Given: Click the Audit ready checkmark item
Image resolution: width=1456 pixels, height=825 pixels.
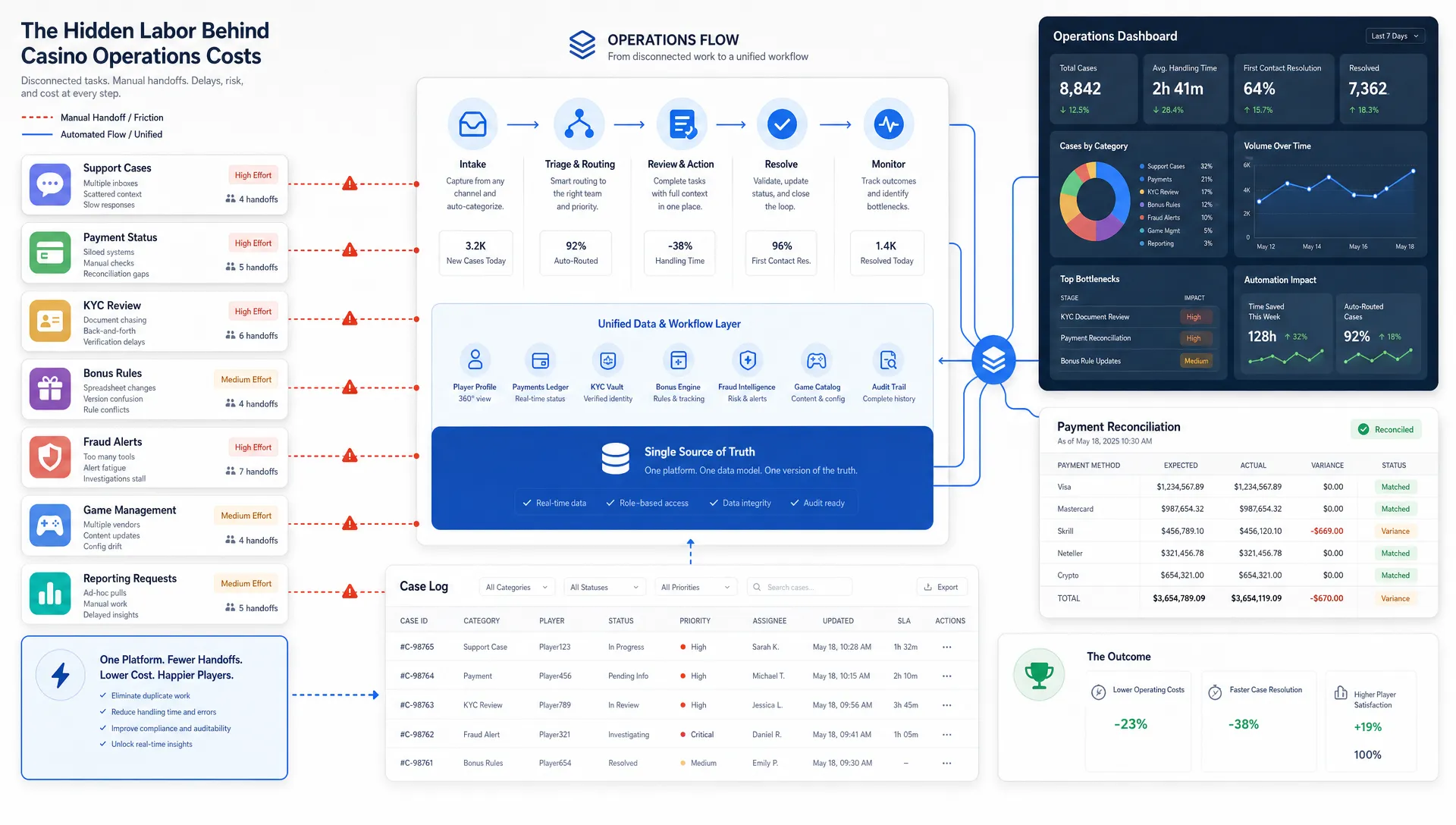Looking at the screenshot, I should tap(817, 503).
